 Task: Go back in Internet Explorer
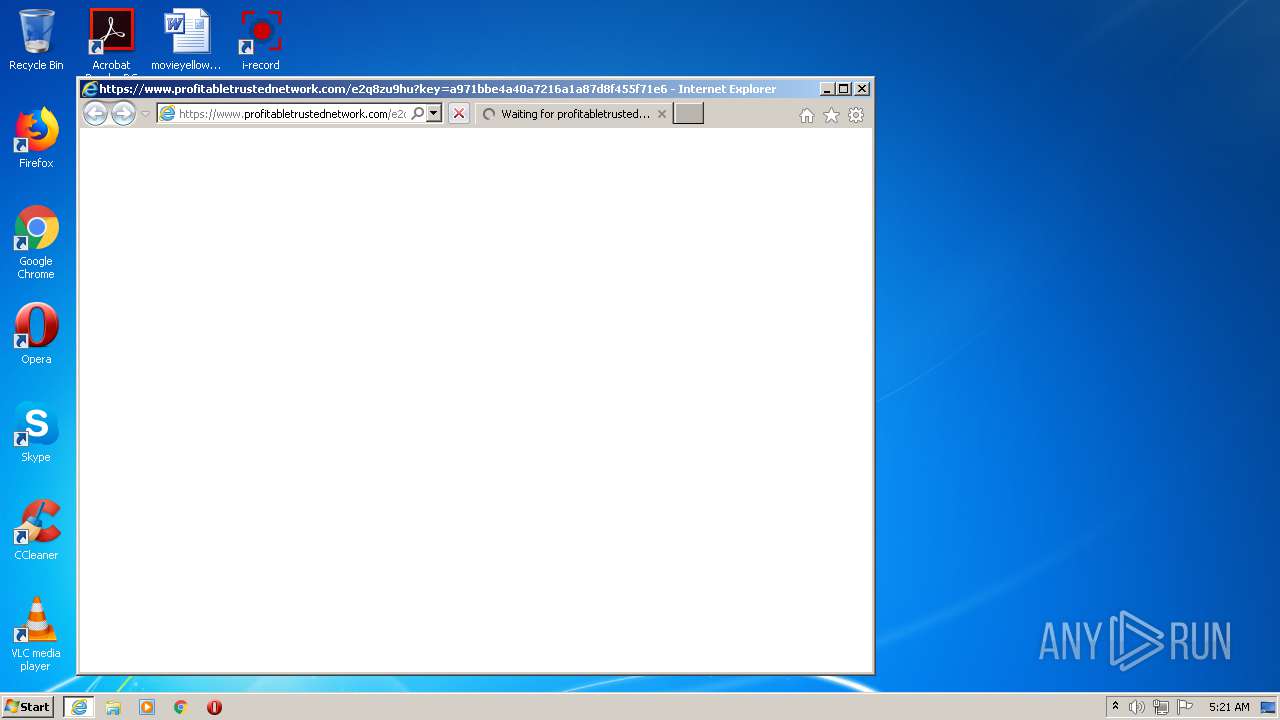[x=95, y=114]
